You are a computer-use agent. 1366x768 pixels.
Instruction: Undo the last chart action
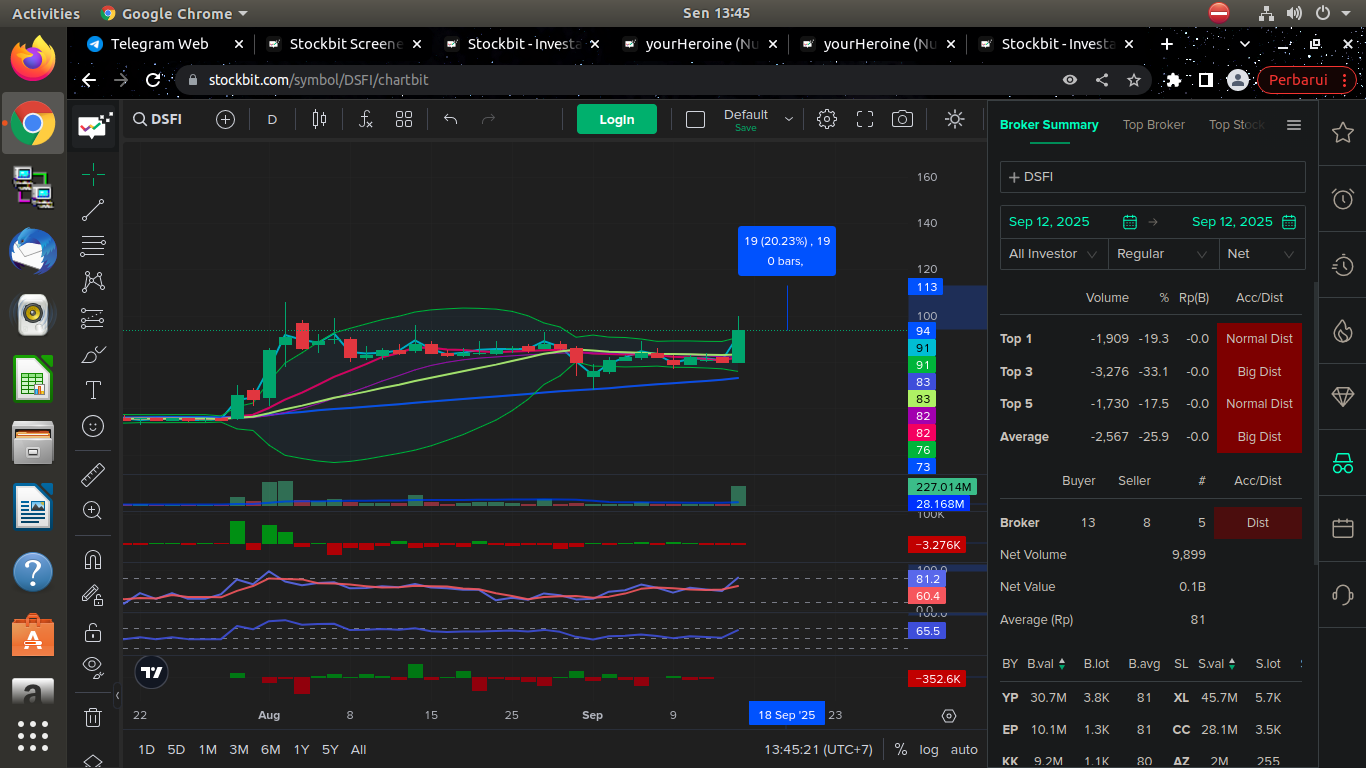click(450, 119)
